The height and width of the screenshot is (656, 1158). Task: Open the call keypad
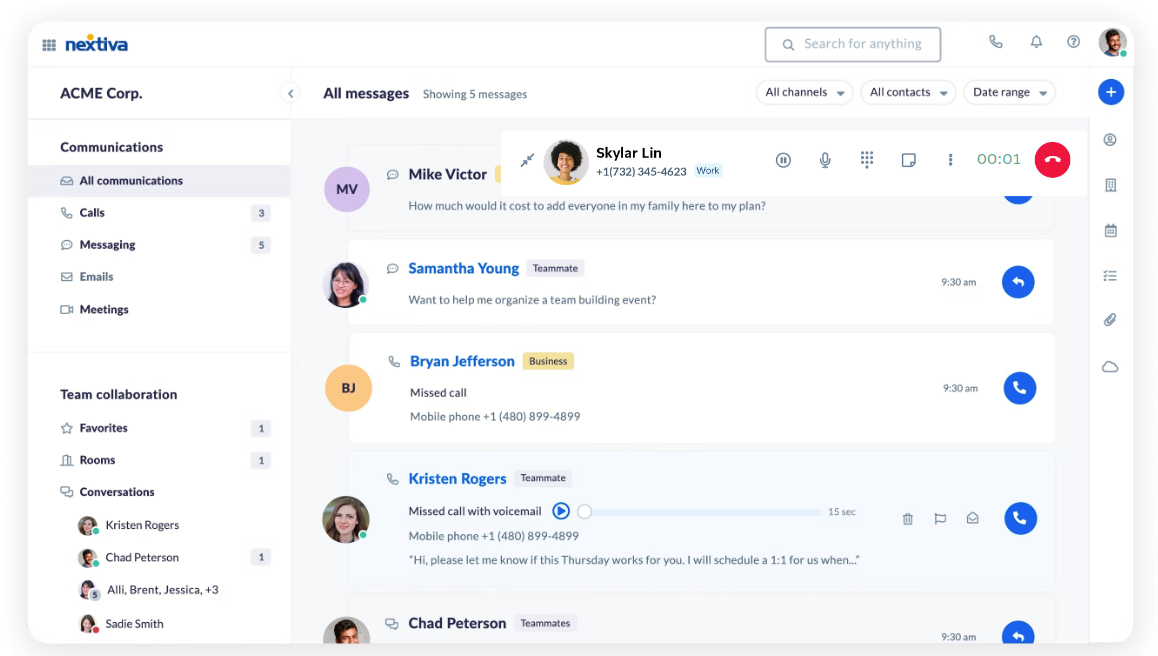click(x=867, y=160)
